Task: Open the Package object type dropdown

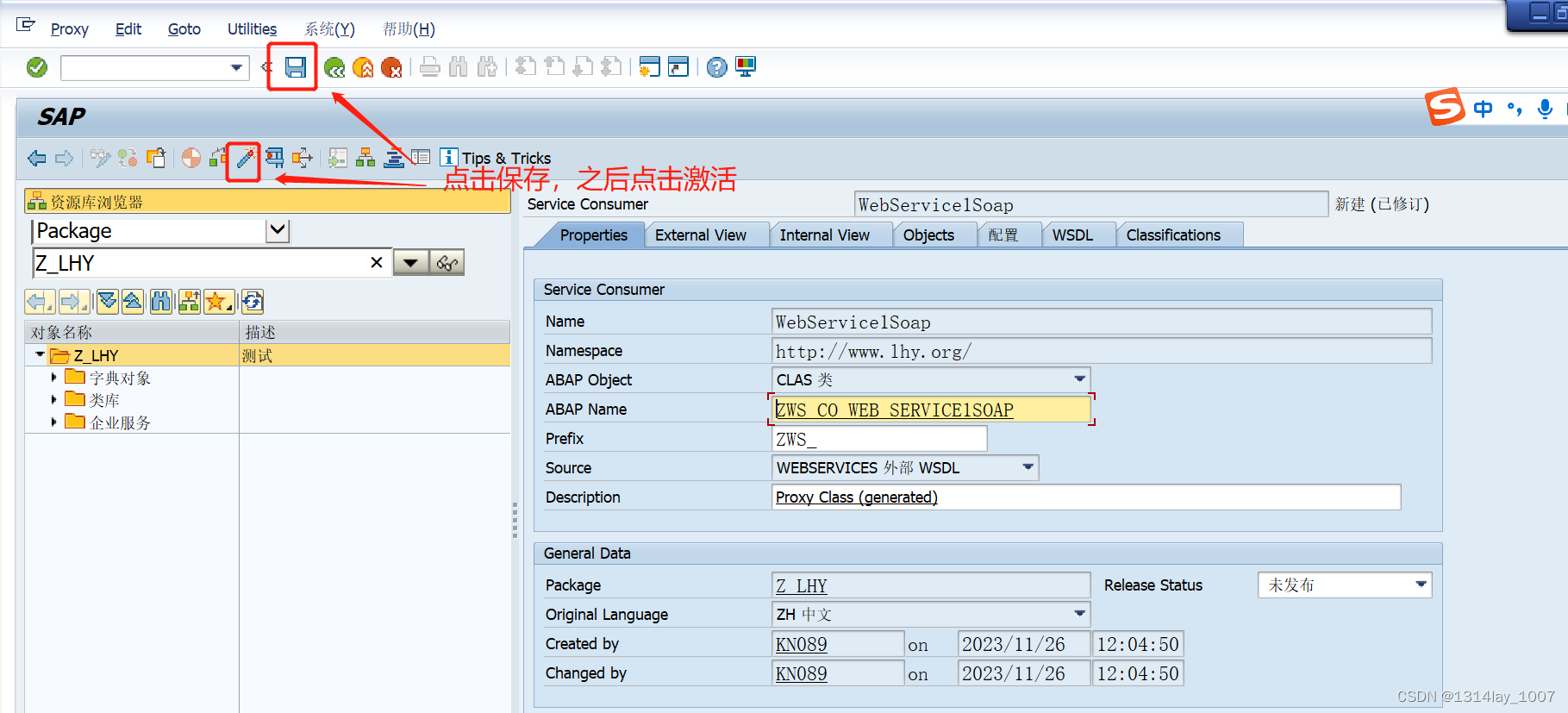Action: (x=278, y=230)
